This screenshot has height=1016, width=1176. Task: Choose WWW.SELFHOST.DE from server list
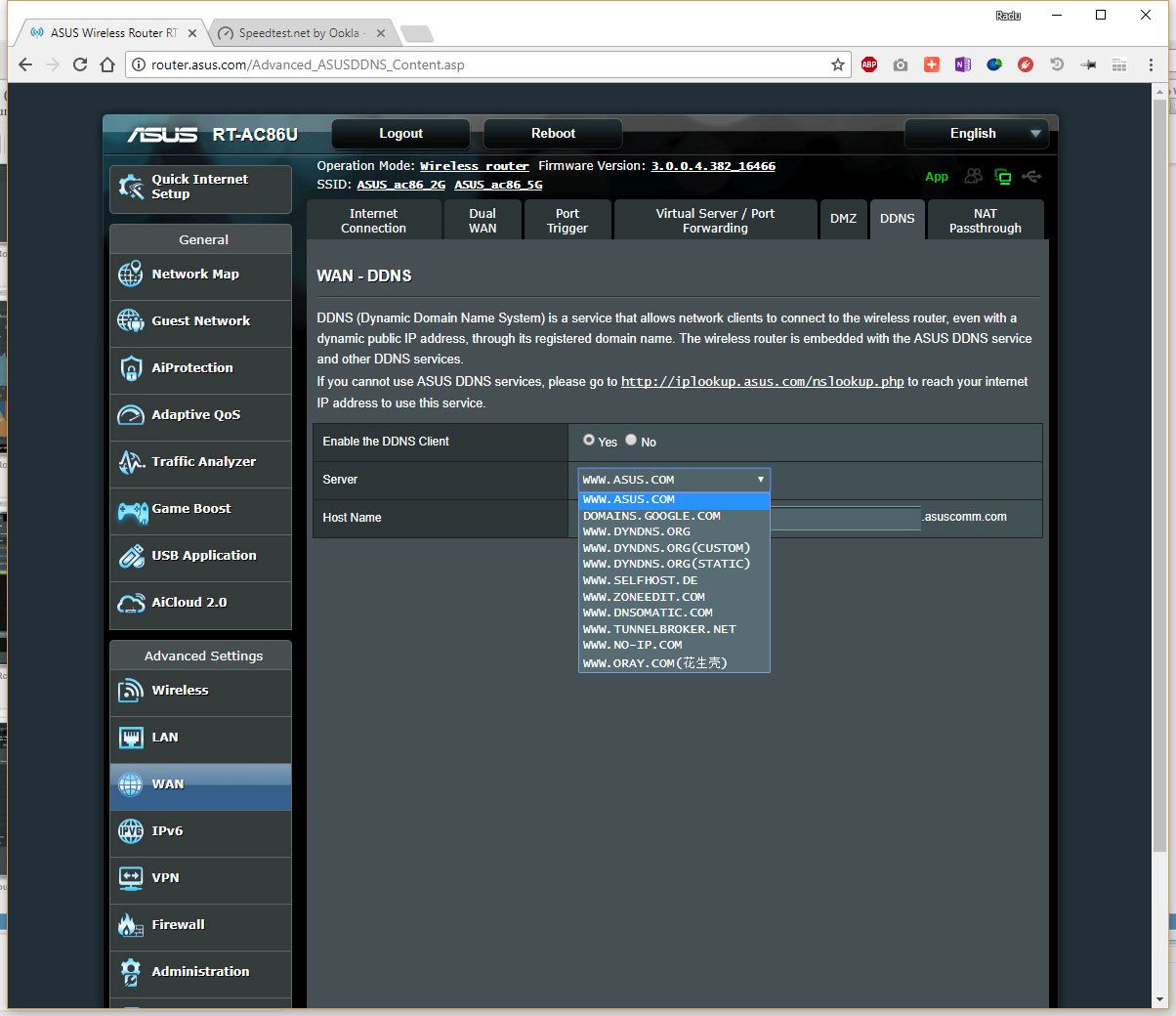pyautogui.click(x=674, y=580)
